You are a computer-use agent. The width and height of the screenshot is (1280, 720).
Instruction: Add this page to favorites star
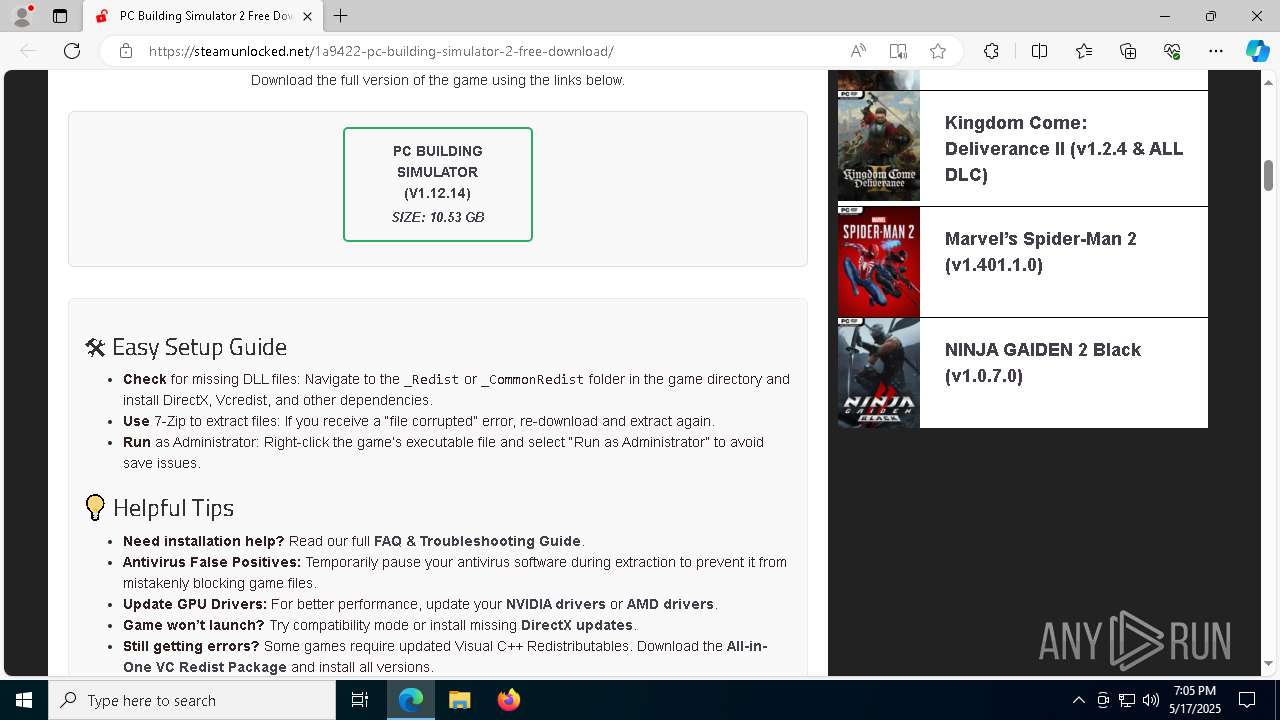938,51
